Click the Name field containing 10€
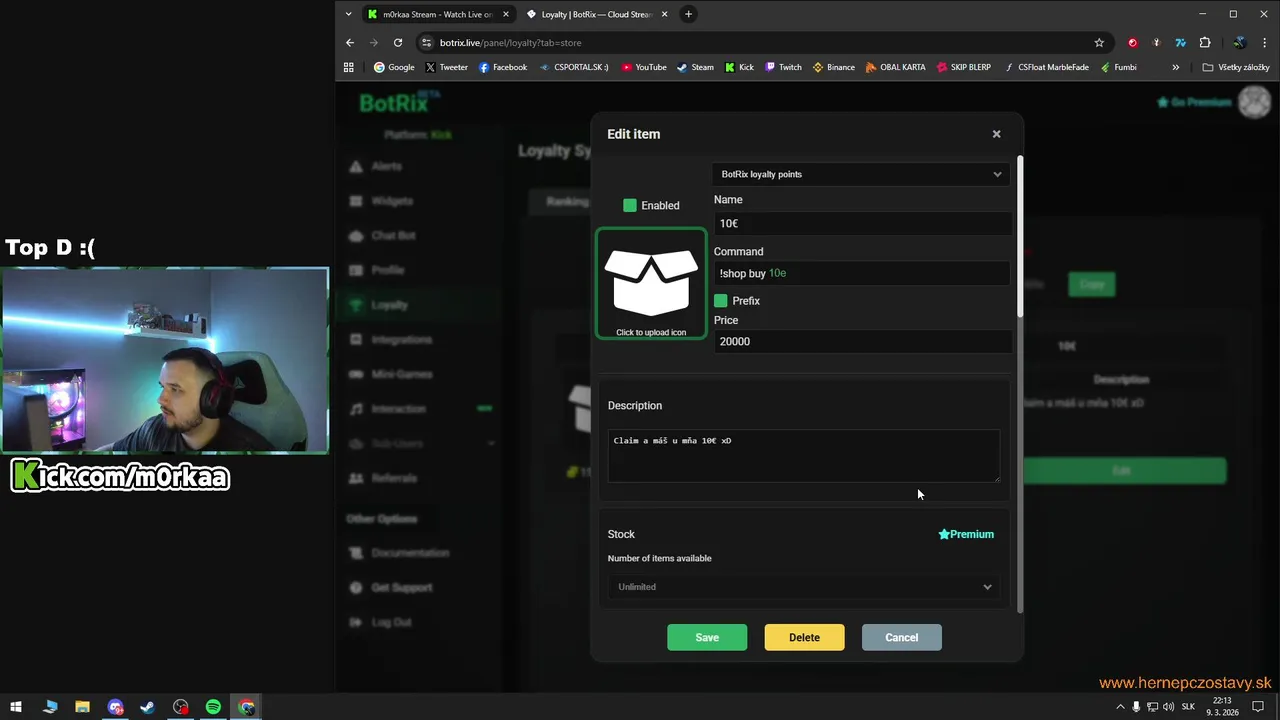The width and height of the screenshot is (1280, 720). pyautogui.click(x=862, y=224)
